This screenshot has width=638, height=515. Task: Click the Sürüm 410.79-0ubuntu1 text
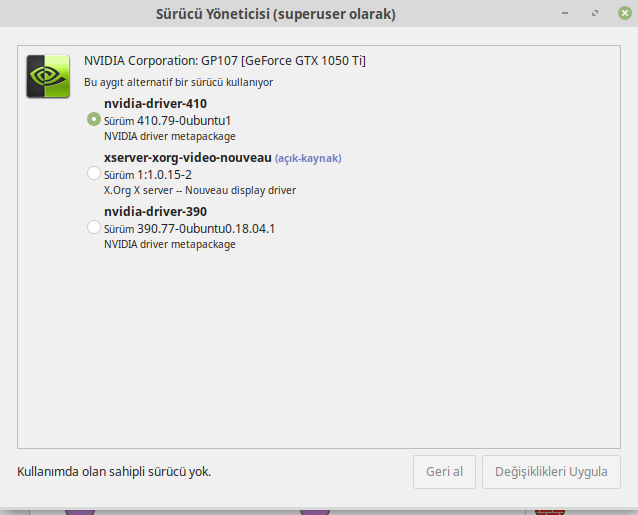pos(167,121)
